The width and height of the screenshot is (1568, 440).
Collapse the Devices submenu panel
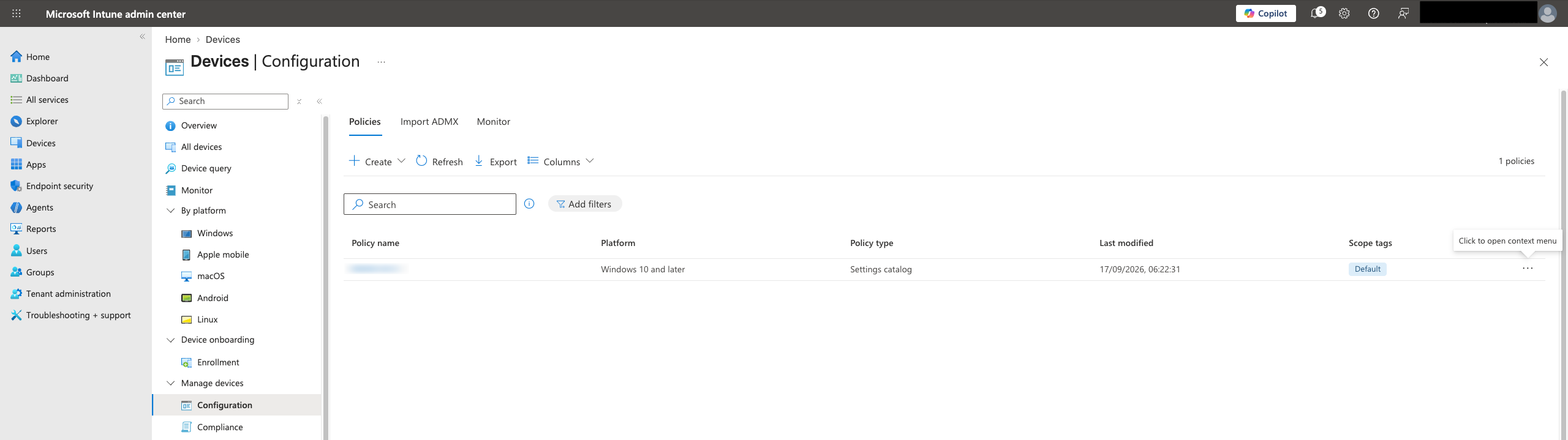319,102
